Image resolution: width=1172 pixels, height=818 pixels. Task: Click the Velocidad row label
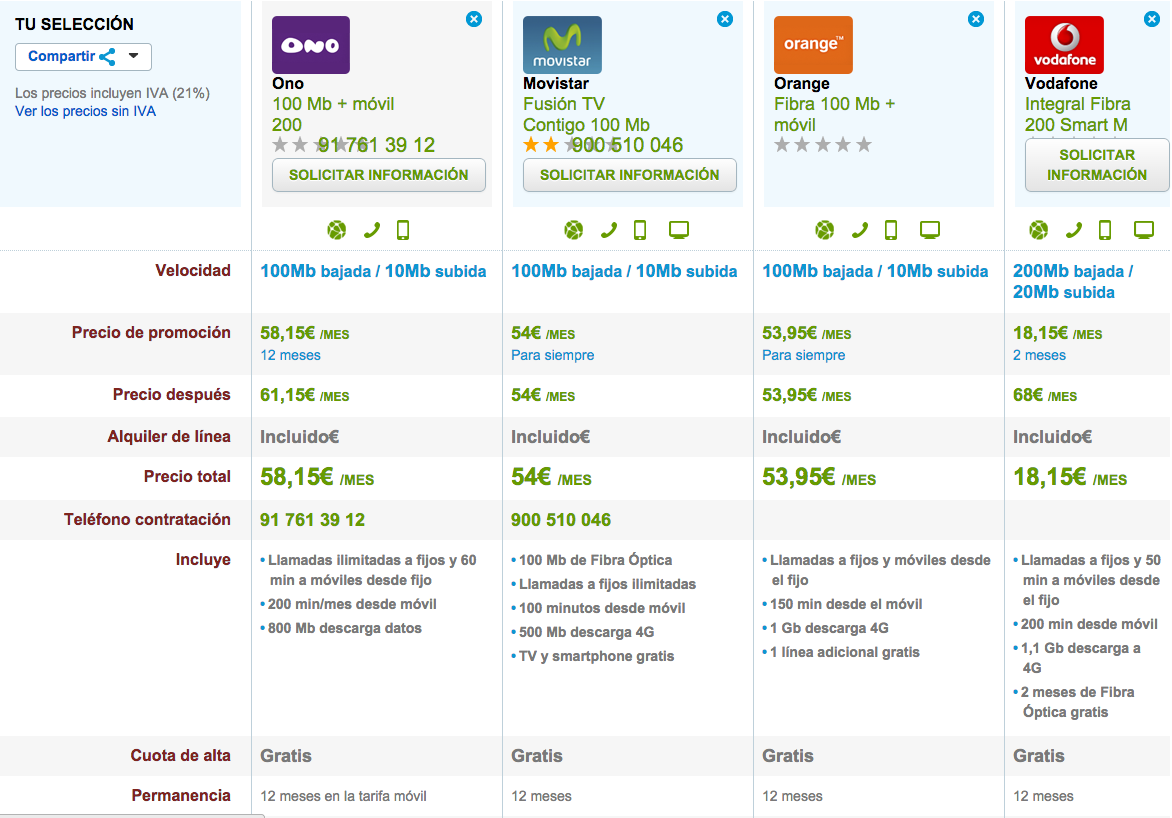click(193, 271)
